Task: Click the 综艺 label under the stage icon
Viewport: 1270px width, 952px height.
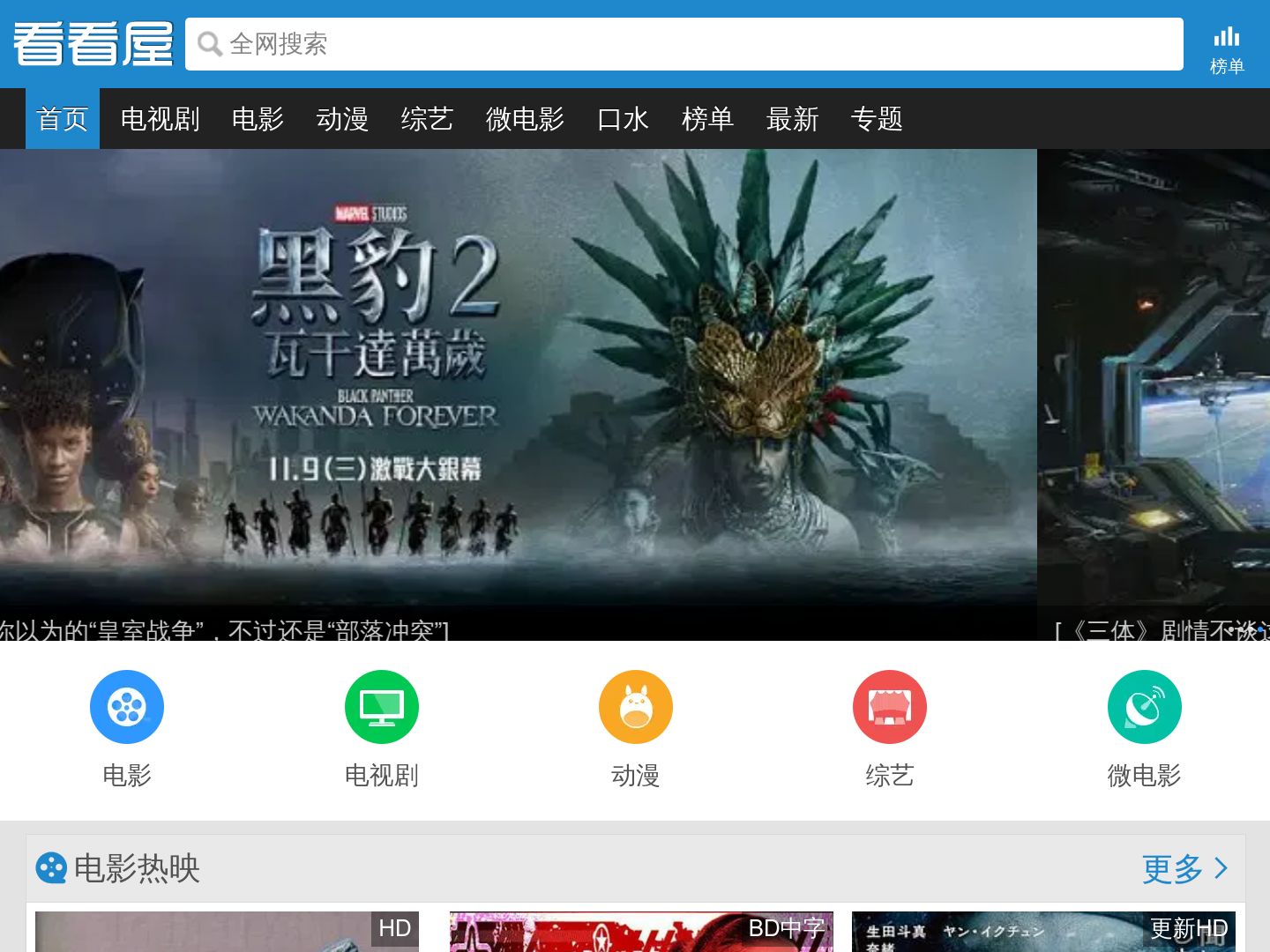Action: pyautogui.click(x=889, y=775)
